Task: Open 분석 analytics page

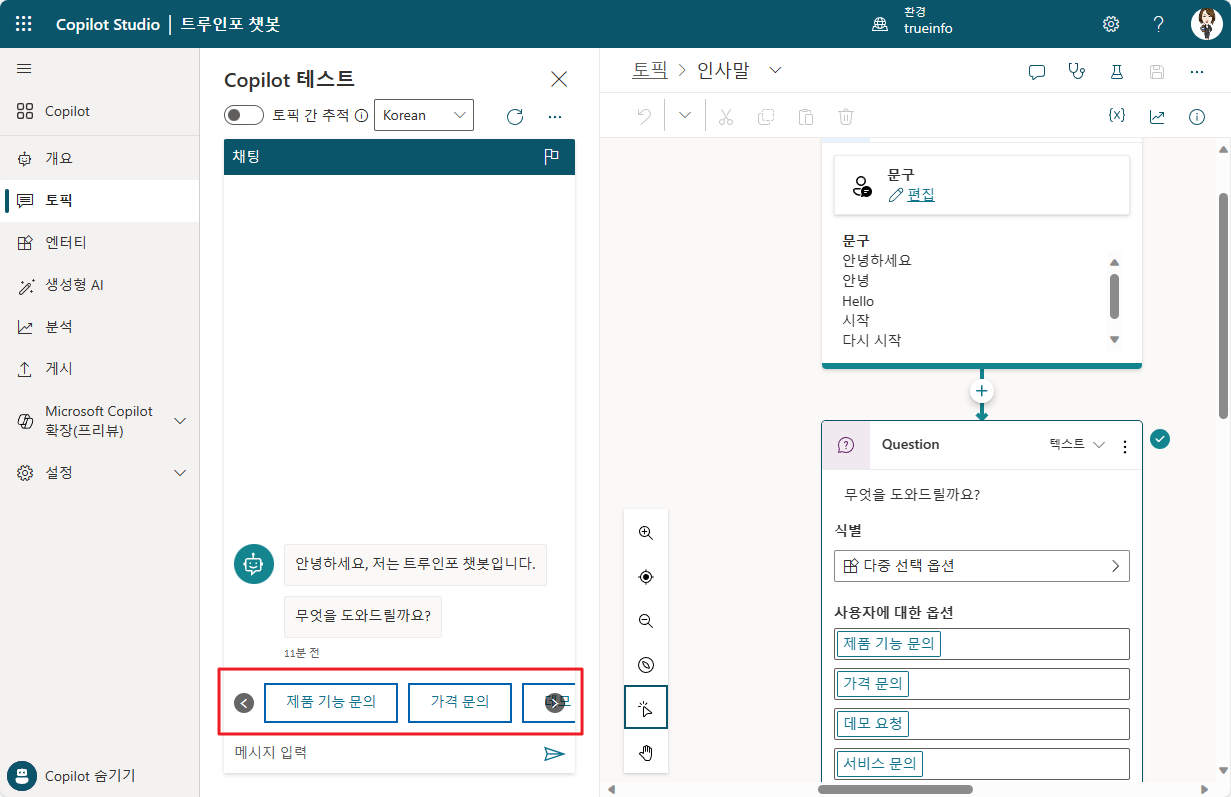Action: [x=100, y=327]
